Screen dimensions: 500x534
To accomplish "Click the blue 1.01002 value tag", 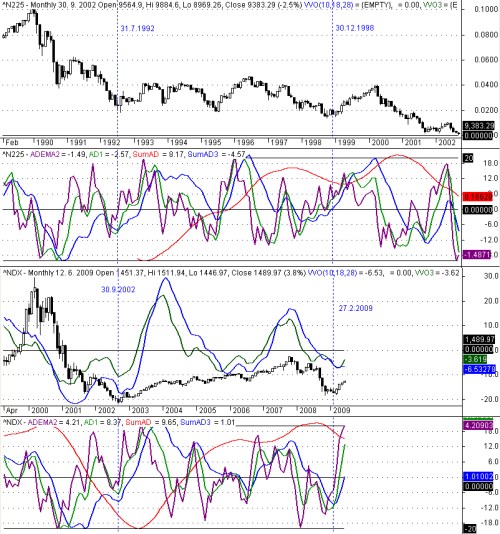I will (478, 476).
